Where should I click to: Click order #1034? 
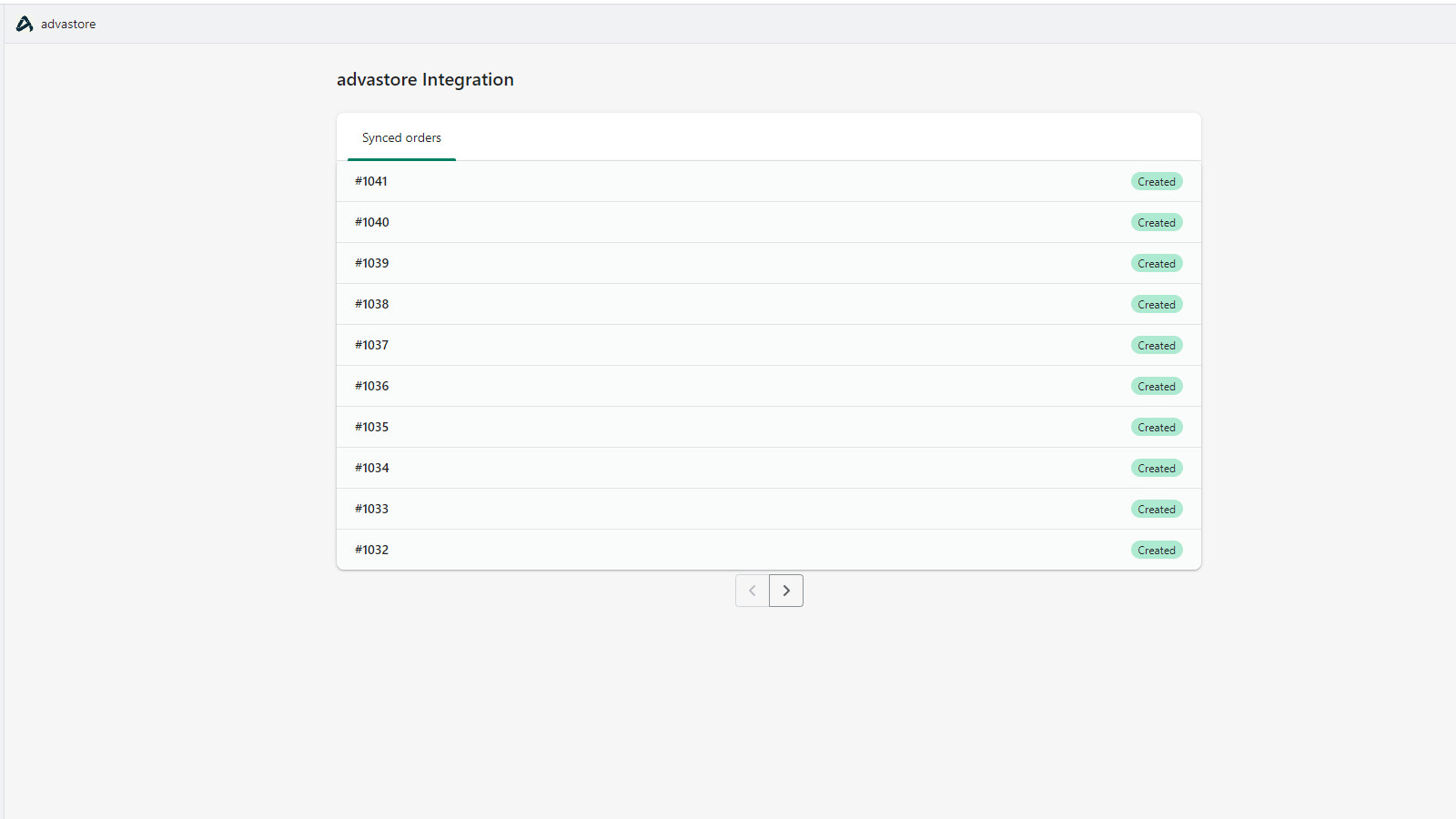pos(769,468)
